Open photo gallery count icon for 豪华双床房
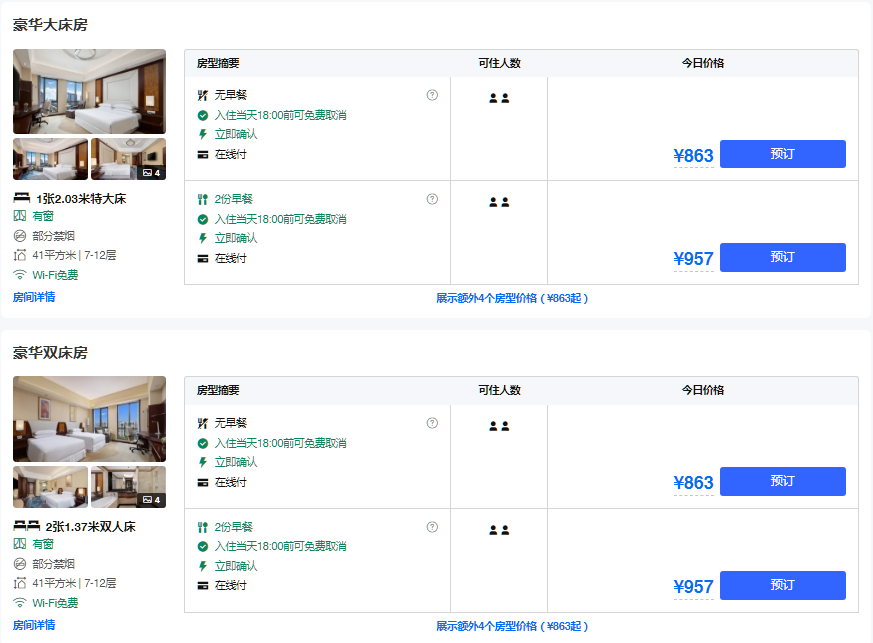 tap(152, 500)
